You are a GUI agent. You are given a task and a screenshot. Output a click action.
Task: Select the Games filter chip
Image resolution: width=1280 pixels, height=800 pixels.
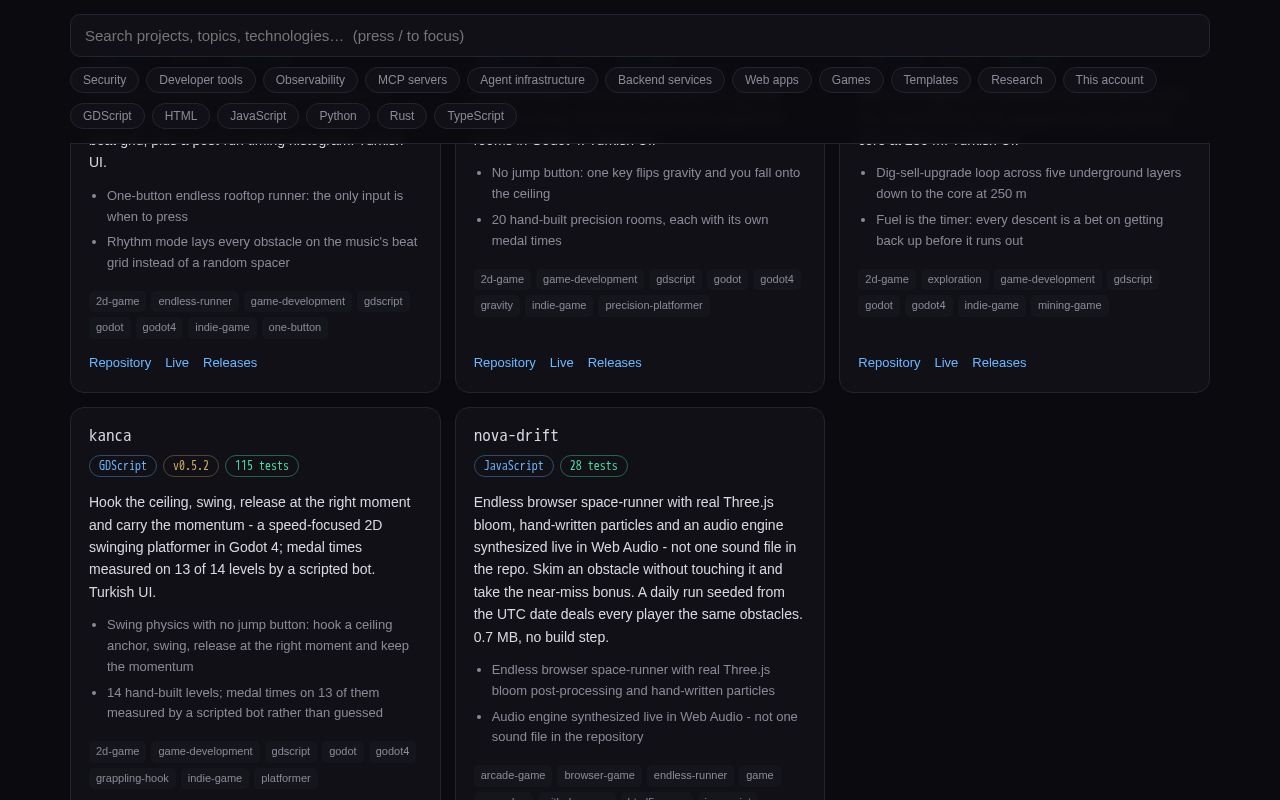851,80
